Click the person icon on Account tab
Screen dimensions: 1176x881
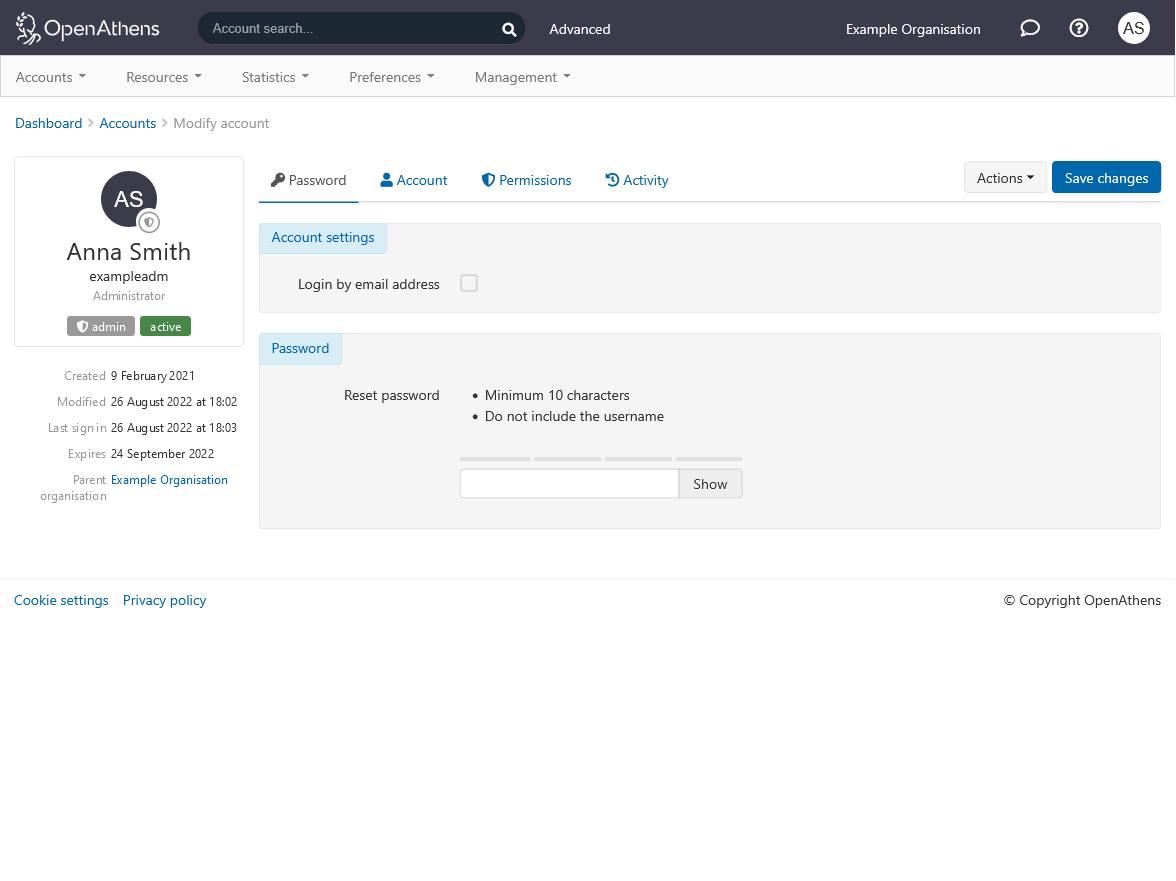pyautogui.click(x=386, y=180)
